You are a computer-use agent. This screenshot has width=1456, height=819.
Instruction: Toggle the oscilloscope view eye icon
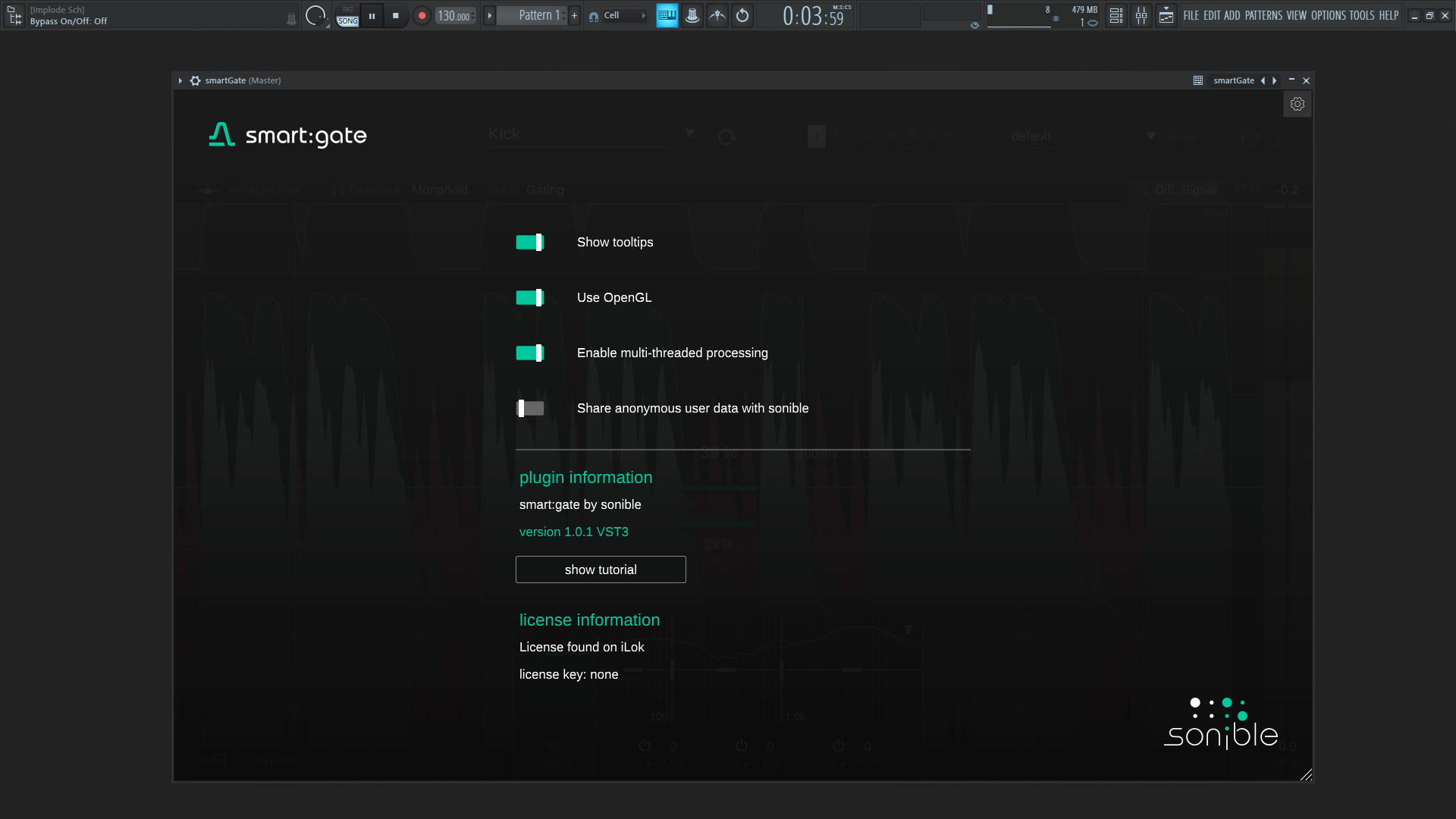(x=974, y=25)
